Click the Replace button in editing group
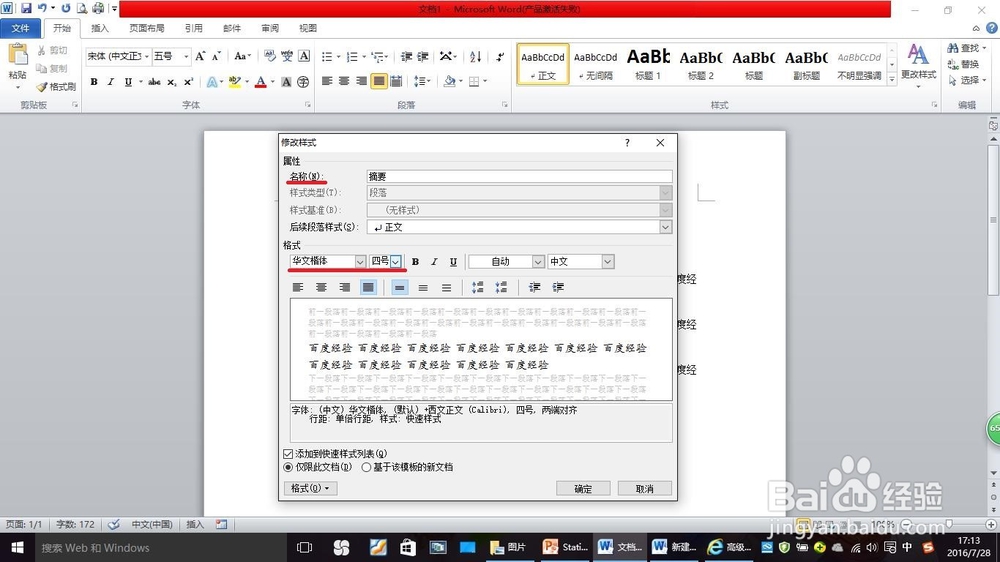 (964, 64)
